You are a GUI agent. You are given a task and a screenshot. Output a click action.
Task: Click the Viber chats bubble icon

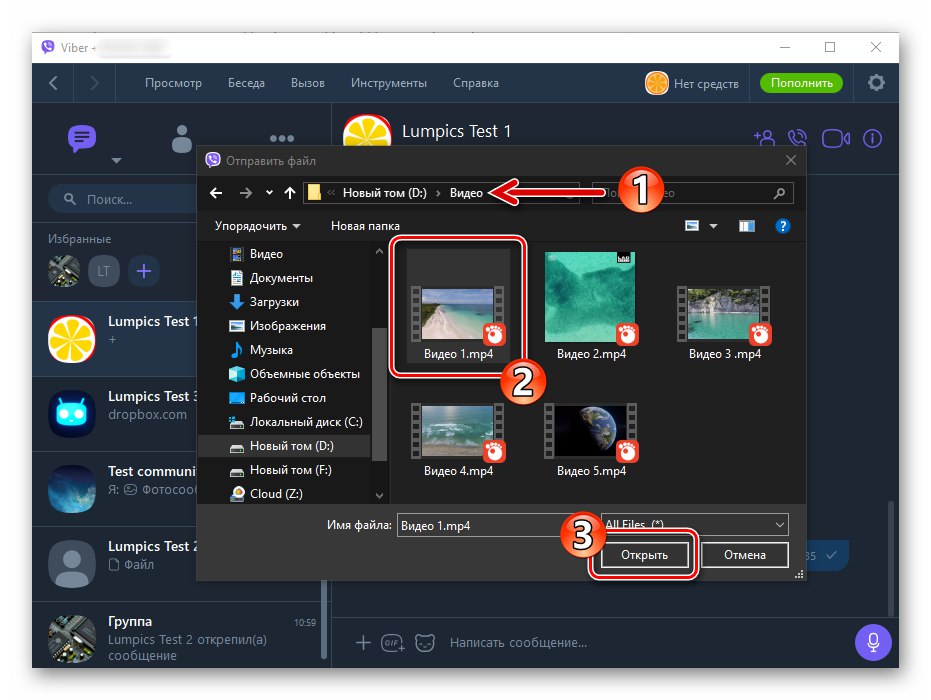pyautogui.click(x=82, y=138)
